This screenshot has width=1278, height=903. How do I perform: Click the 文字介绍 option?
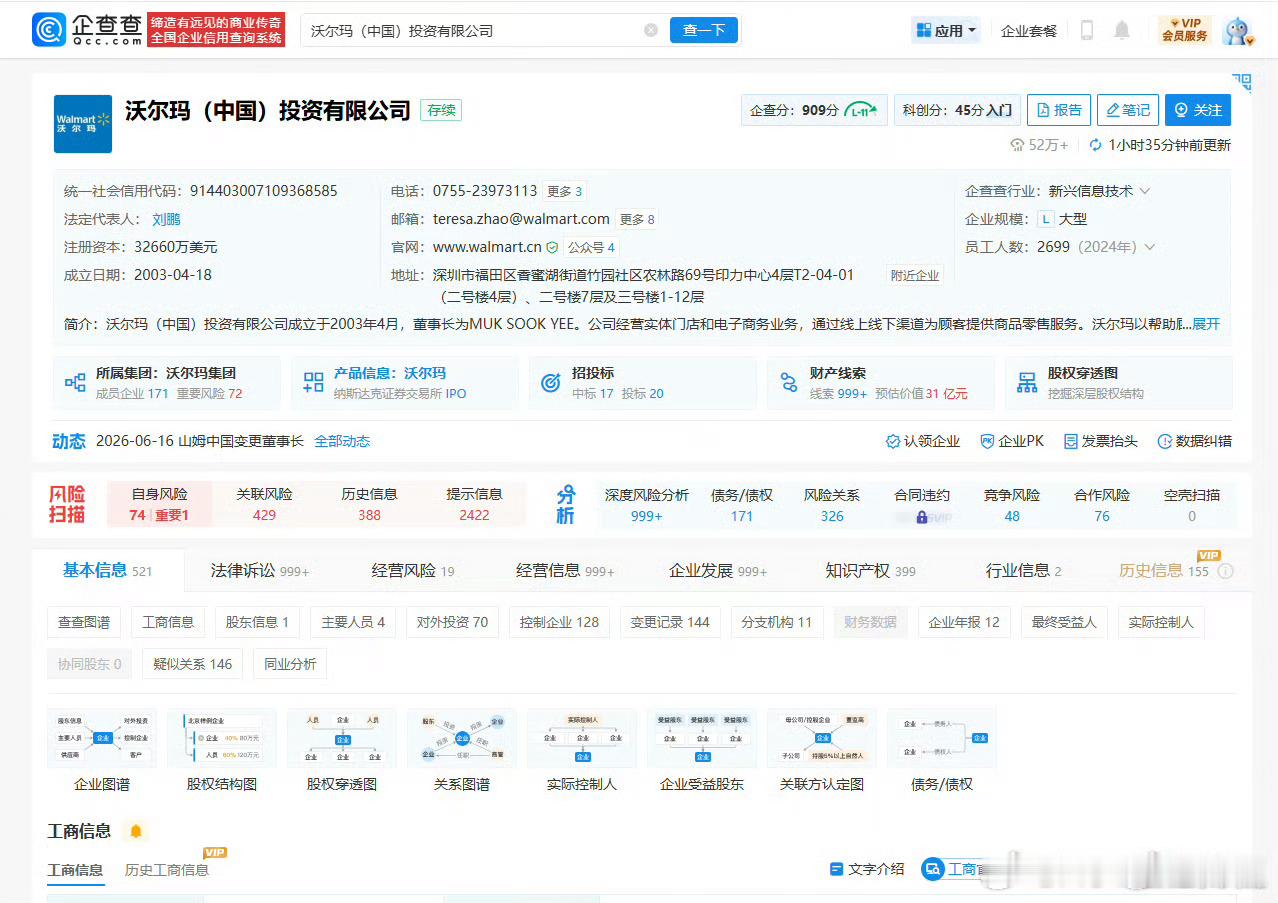(x=867, y=869)
